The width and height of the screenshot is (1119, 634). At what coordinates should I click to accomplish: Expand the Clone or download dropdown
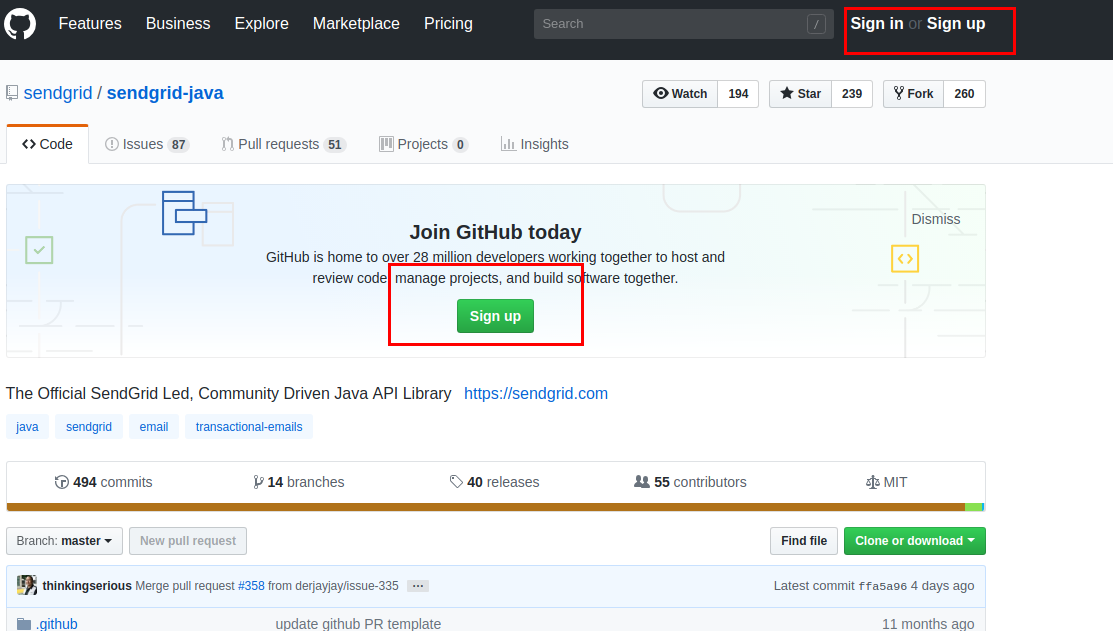tap(914, 541)
